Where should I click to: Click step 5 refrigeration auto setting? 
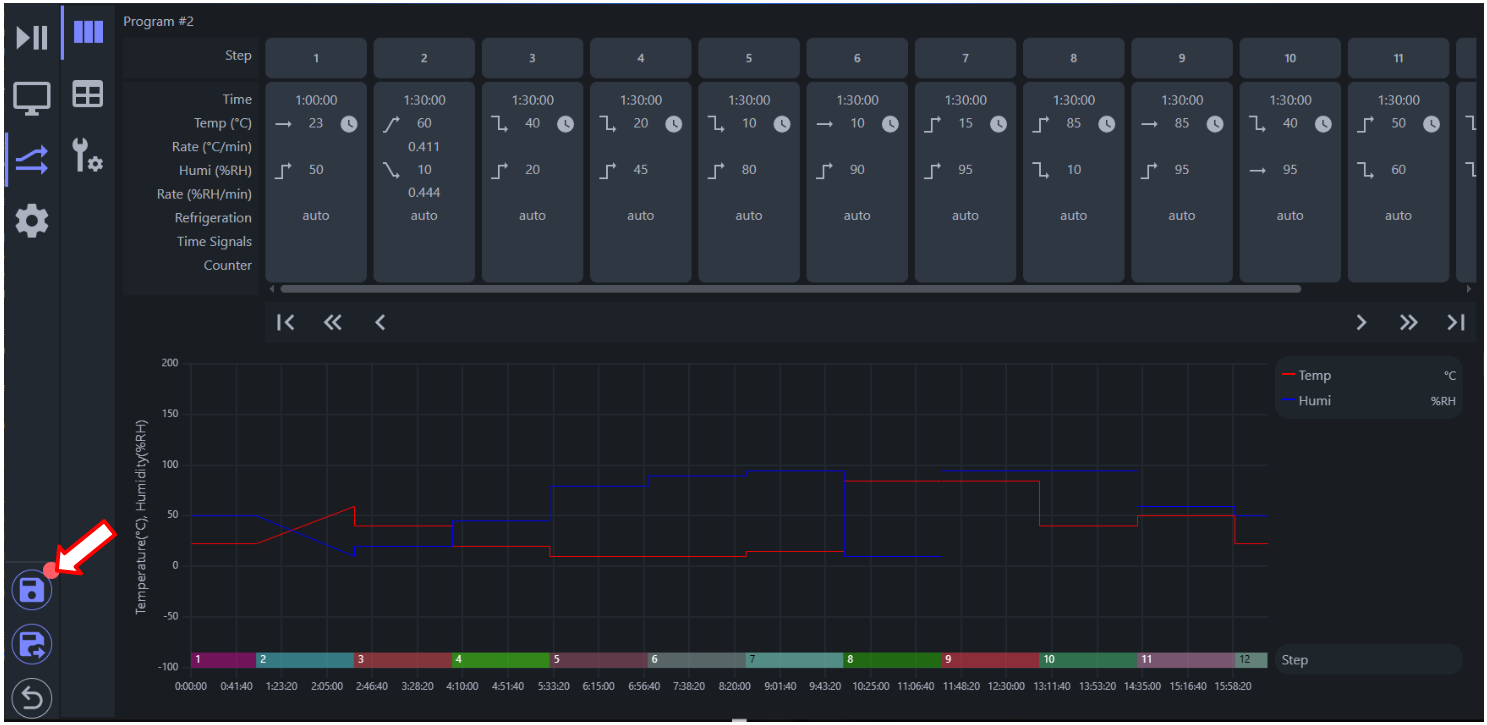coord(749,216)
